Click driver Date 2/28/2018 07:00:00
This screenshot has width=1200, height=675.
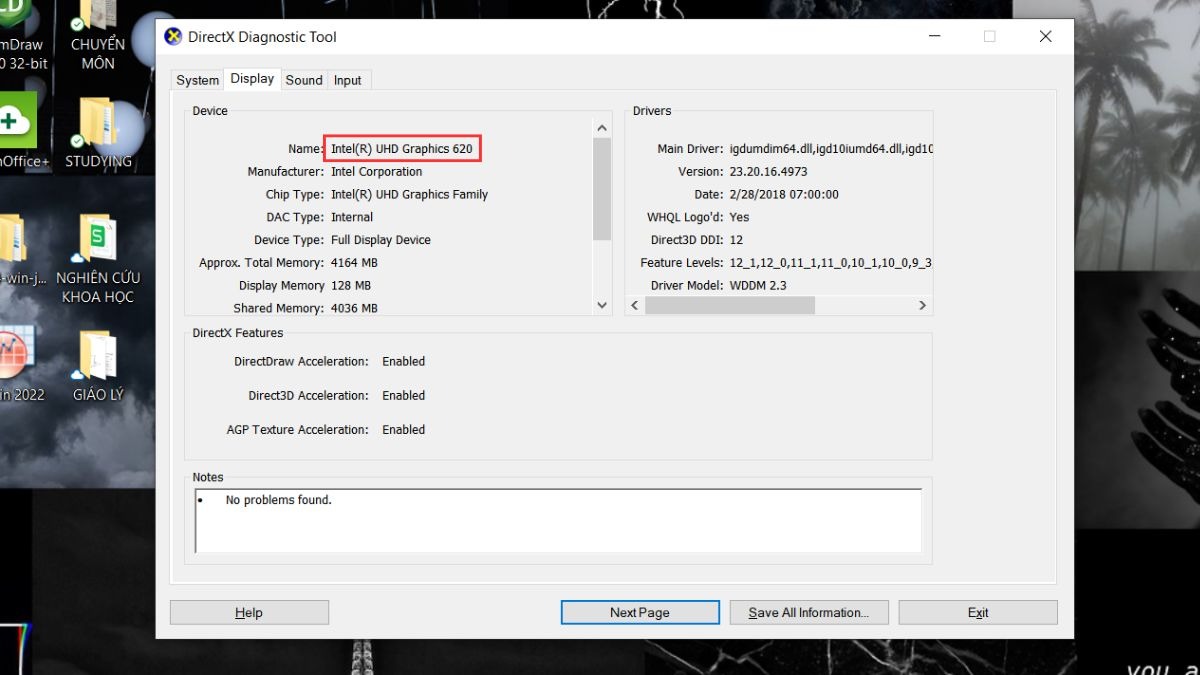click(784, 194)
